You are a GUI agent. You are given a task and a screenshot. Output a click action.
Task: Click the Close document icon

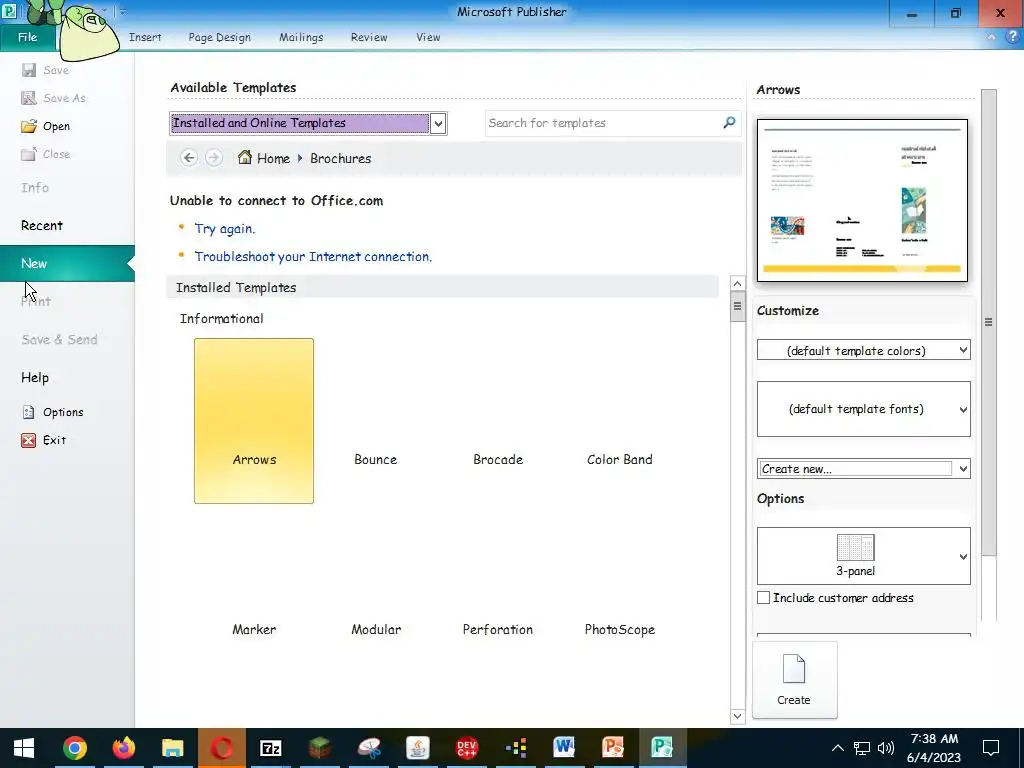pos(29,154)
